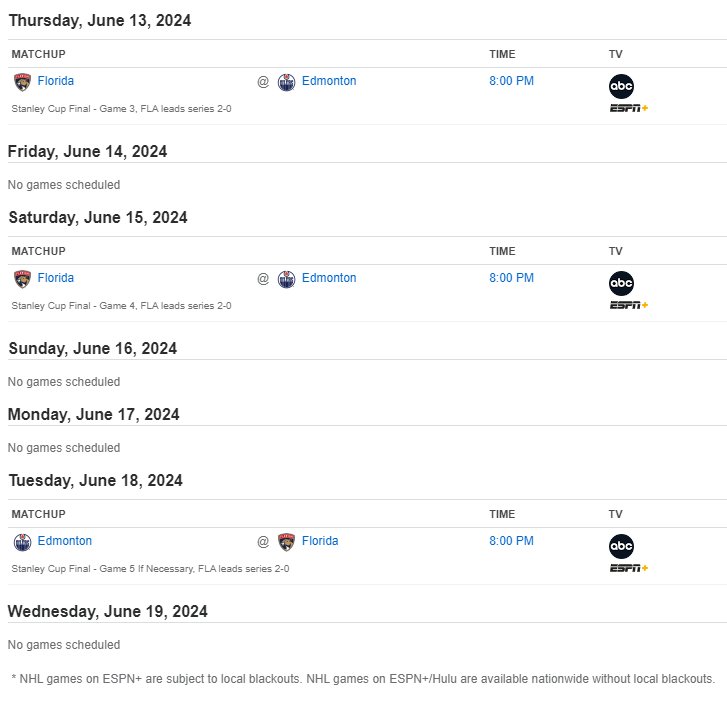Click Florida Panthers logo in June 13 game
The height and width of the screenshot is (702, 727).
pos(22,82)
